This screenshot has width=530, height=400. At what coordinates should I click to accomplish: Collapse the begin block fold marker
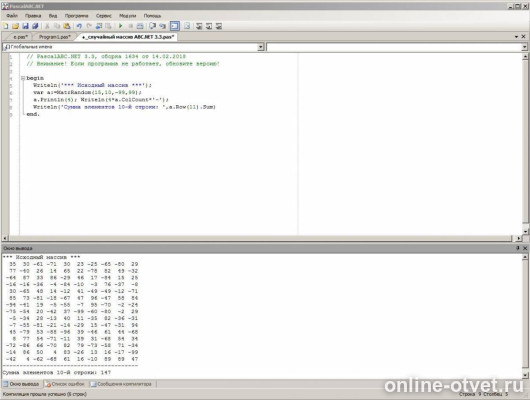pyautogui.click(x=23, y=78)
